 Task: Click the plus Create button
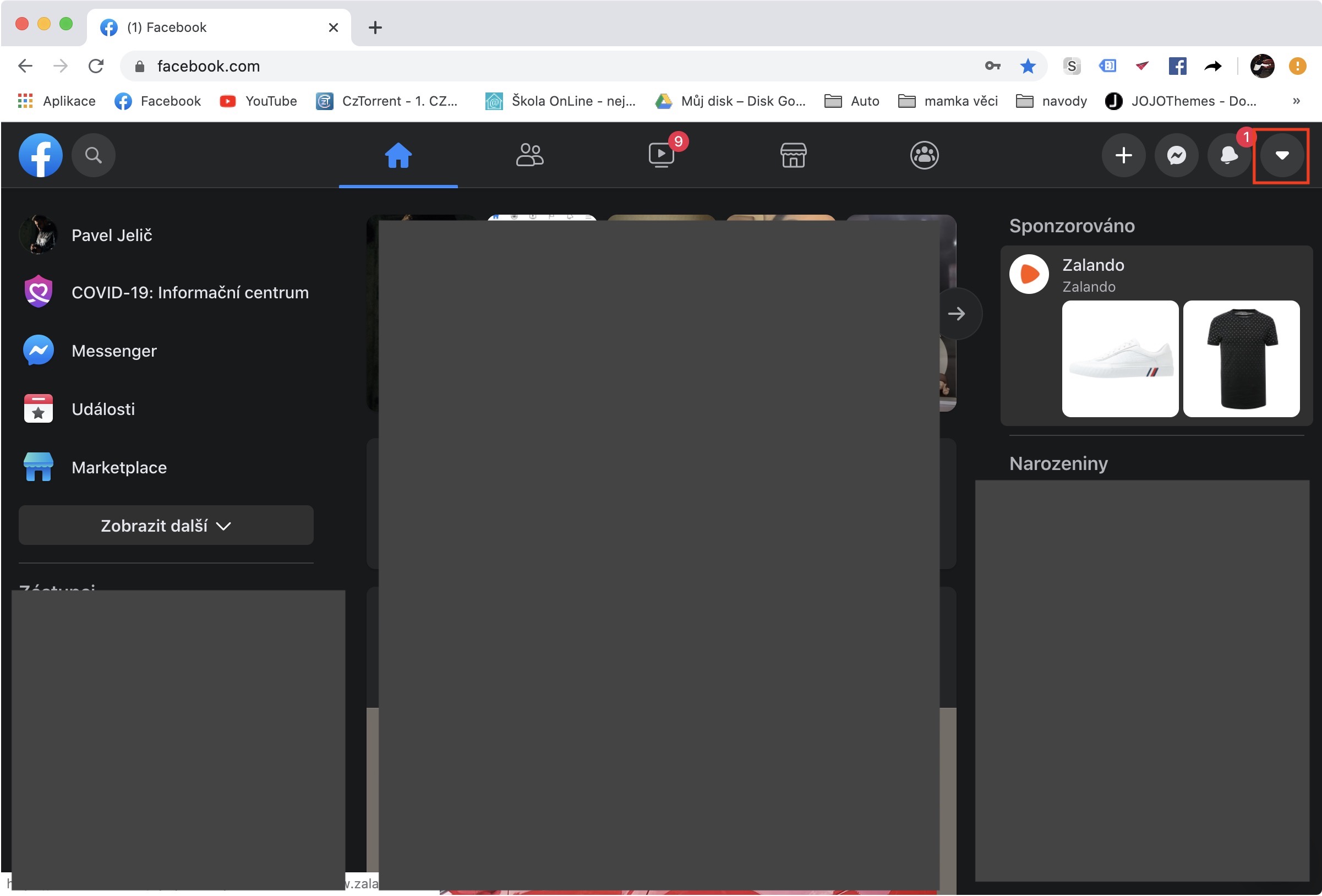coord(1123,155)
